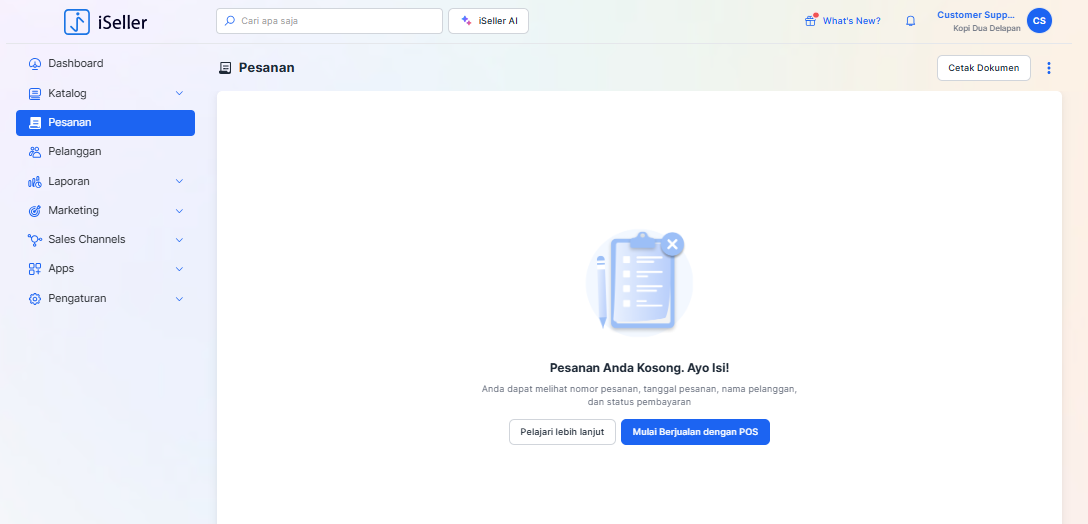Expand the Apps submenu chevron
Screen dimensions: 1088x524
tap(180, 269)
